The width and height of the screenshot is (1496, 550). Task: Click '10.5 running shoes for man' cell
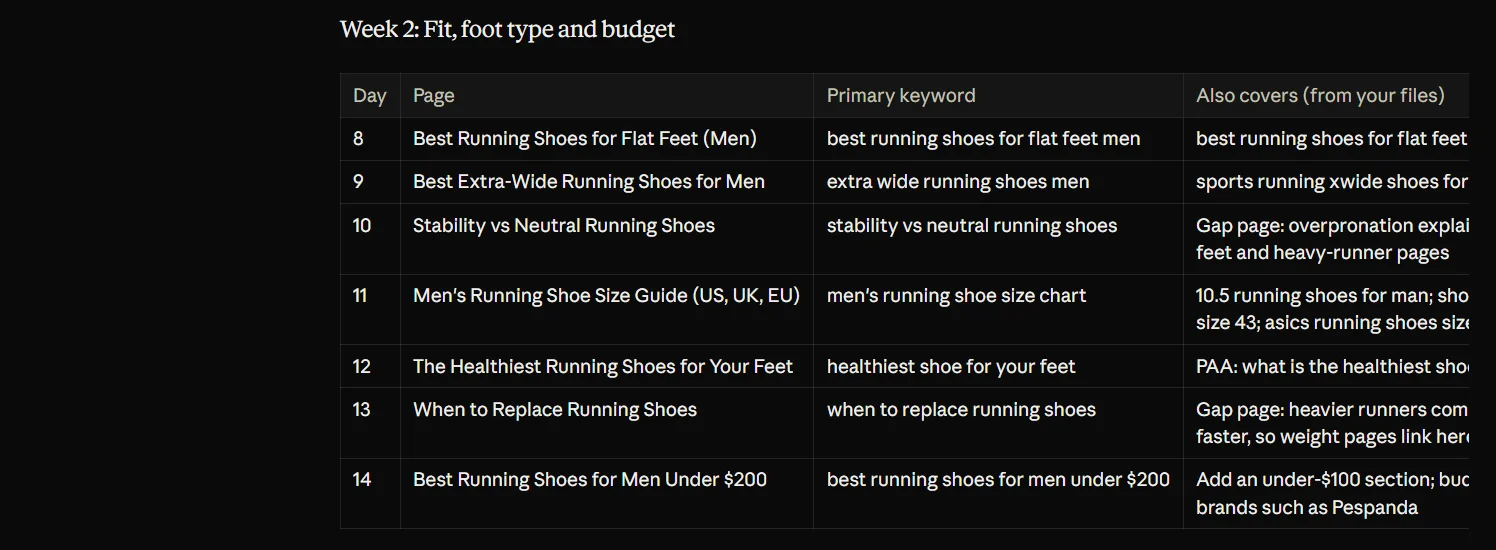(1326, 309)
